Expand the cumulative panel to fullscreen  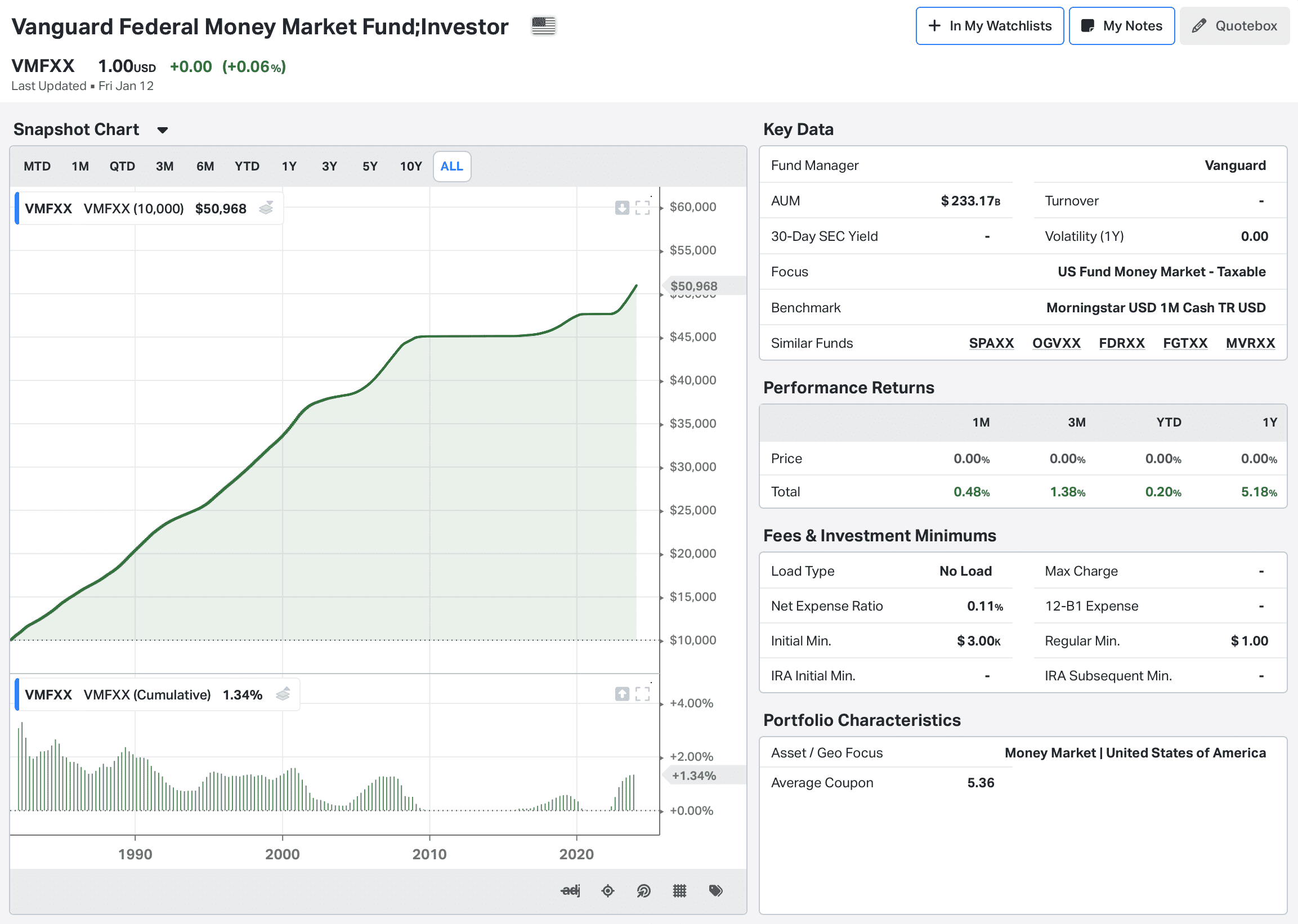point(642,694)
